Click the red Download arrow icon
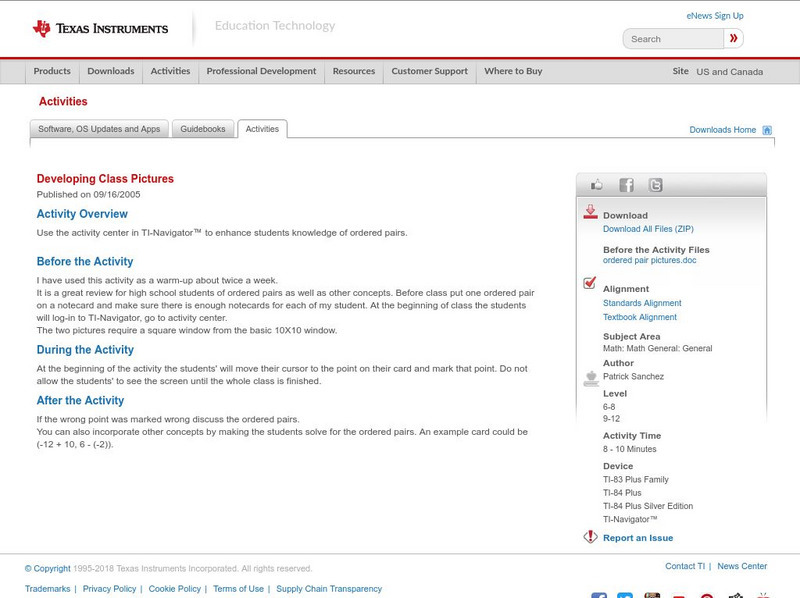Screen dimensions: 800x598 590,213
